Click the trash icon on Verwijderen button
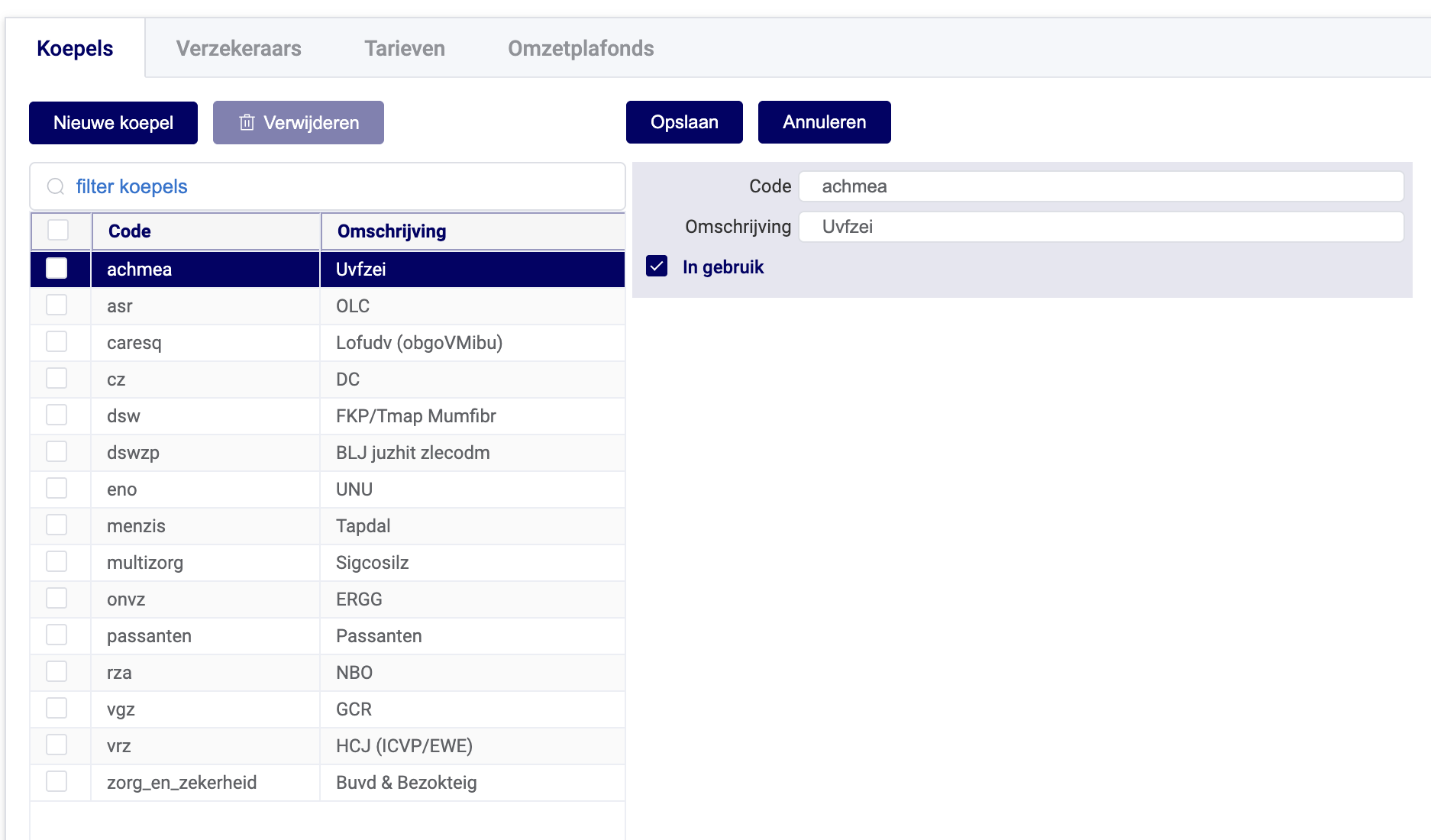This screenshot has width=1431, height=840. 247,123
